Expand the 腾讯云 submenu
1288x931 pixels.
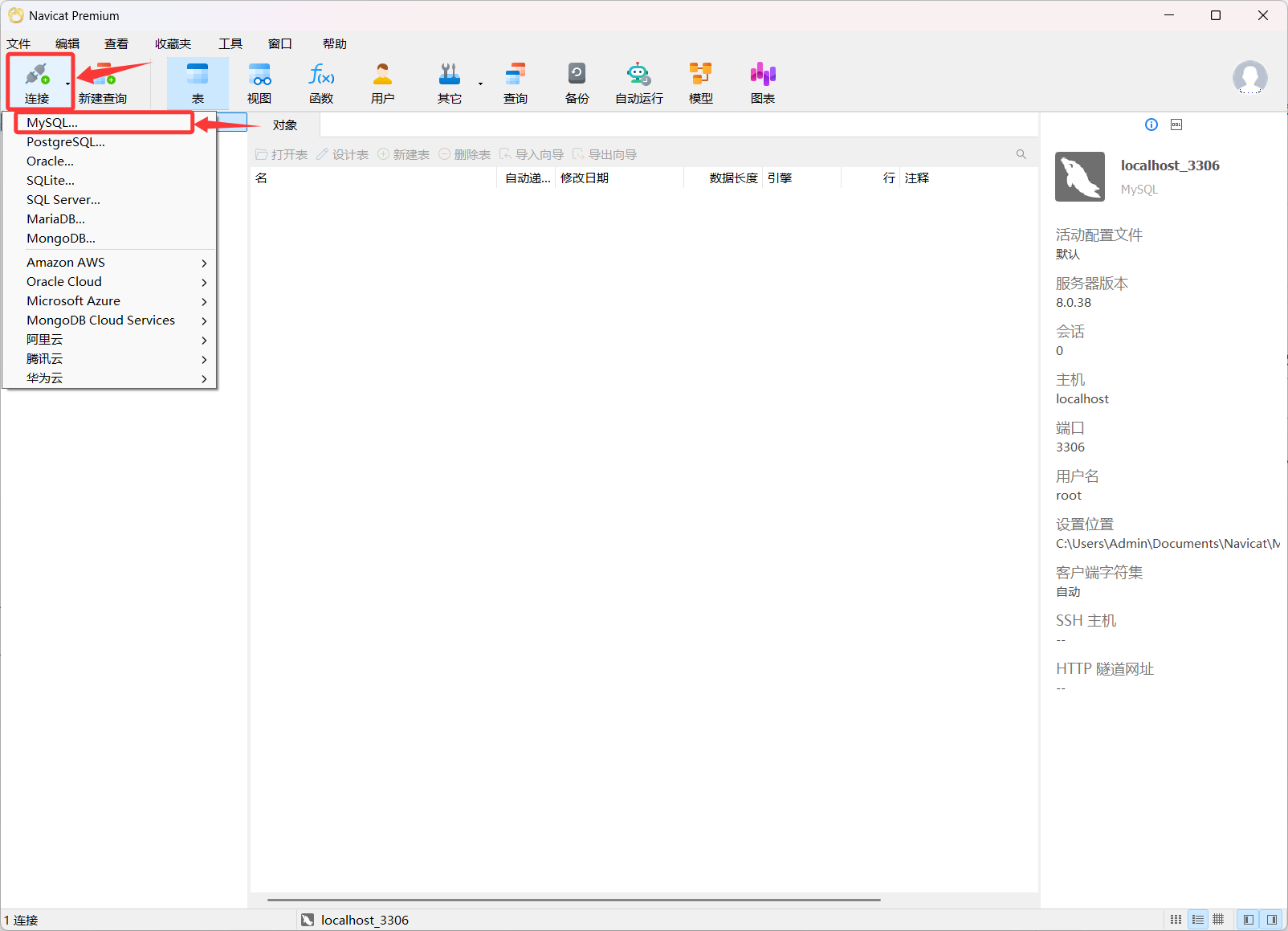coord(110,359)
